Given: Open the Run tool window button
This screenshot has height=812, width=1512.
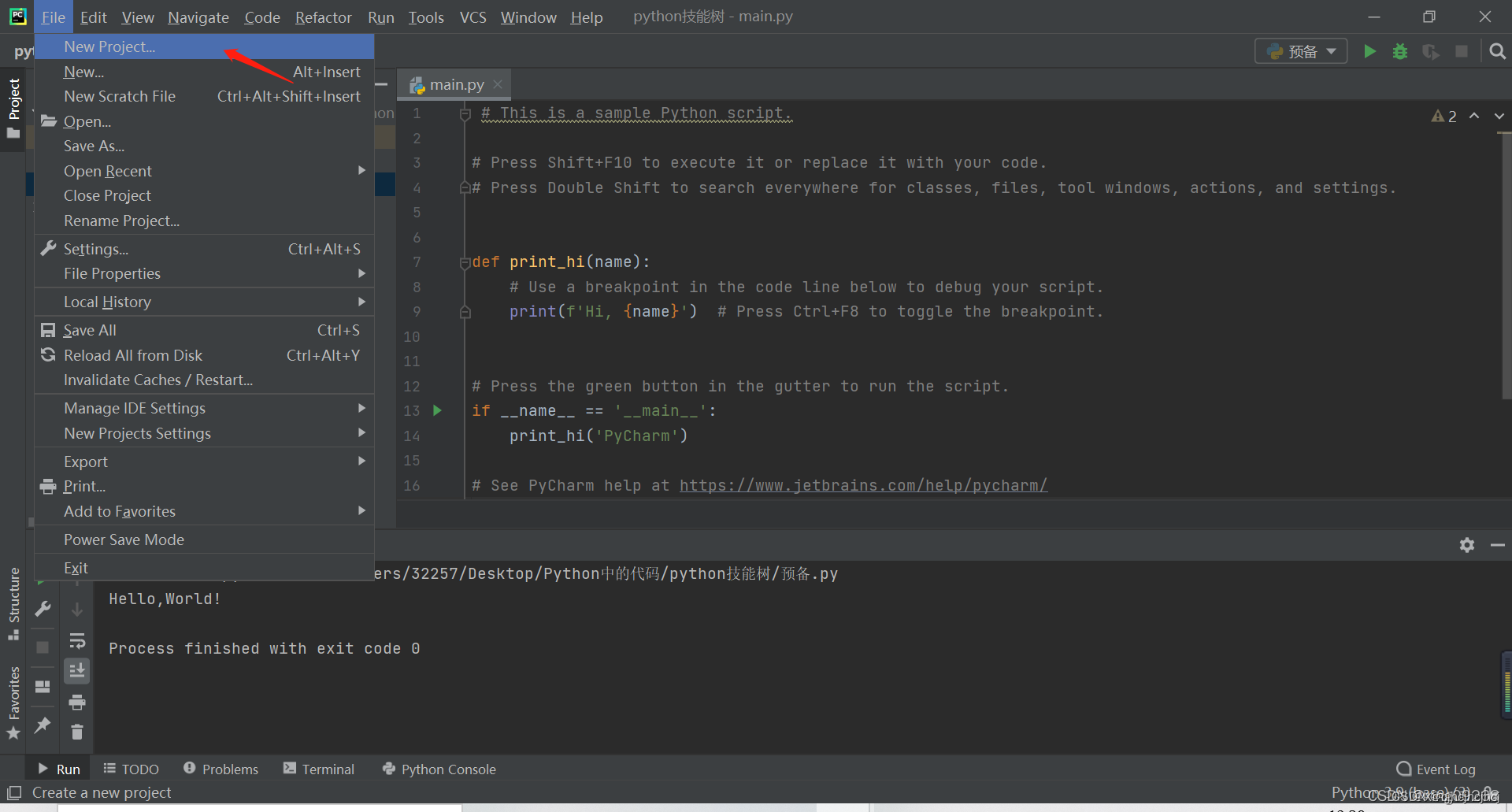Looking at the screenshot, I should click(59, 769).
